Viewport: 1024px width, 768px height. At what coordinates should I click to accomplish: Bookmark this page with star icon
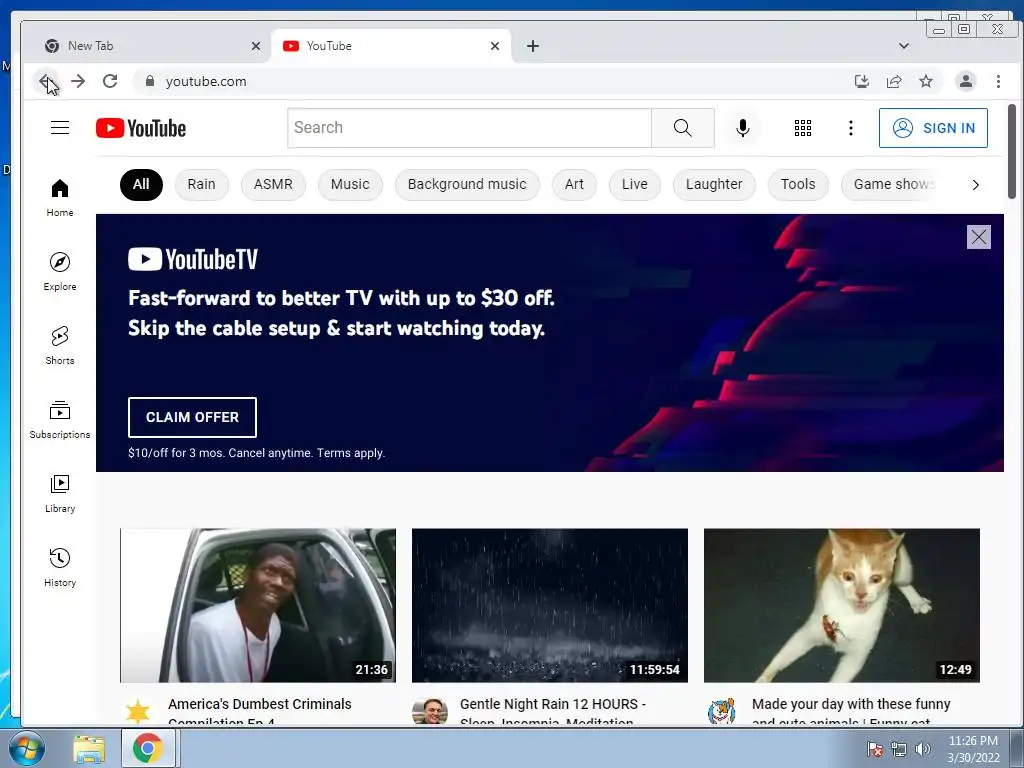tap(925, 81)
